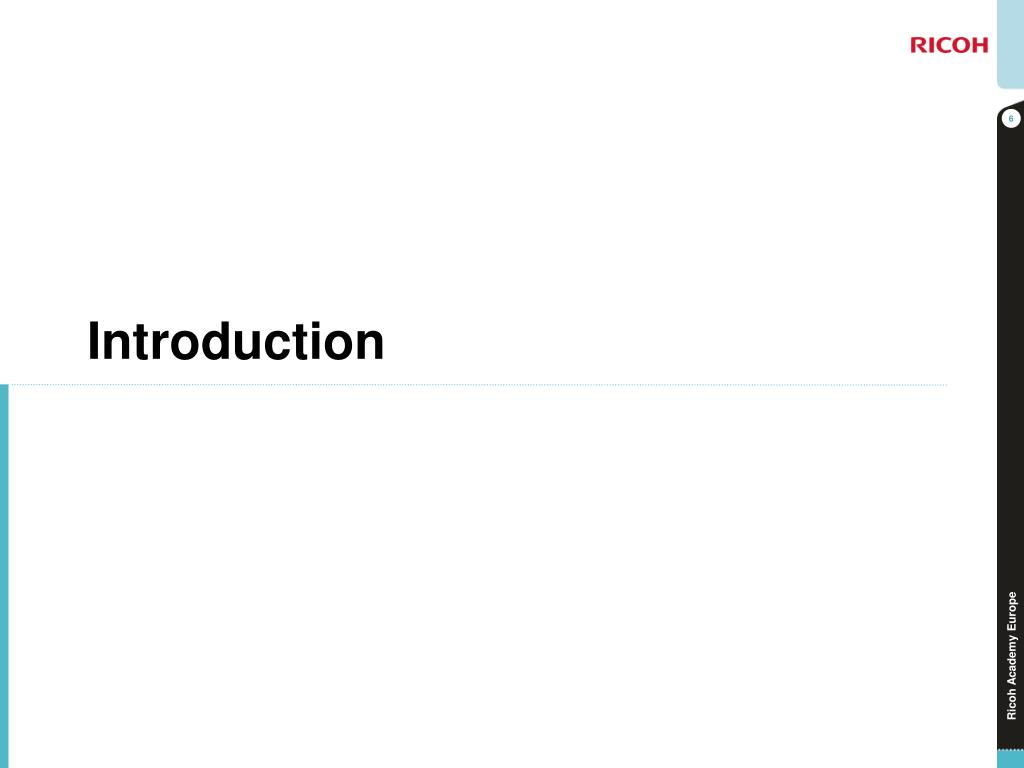This screenshot has width=1024, height=768.
Task: Select the final letter n of Introduction
Action: [372, 346]
